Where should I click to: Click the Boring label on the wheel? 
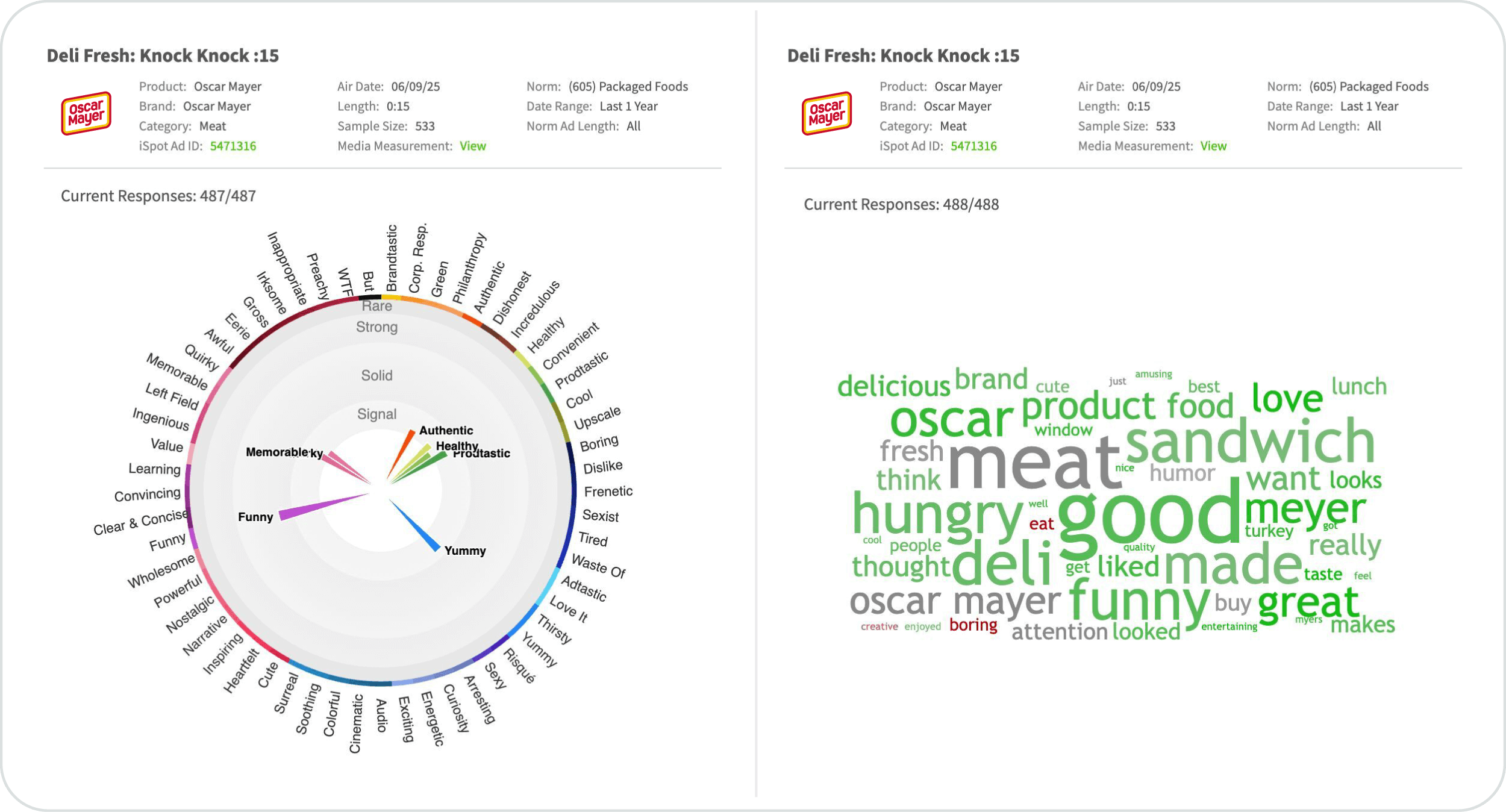(599, 443)
